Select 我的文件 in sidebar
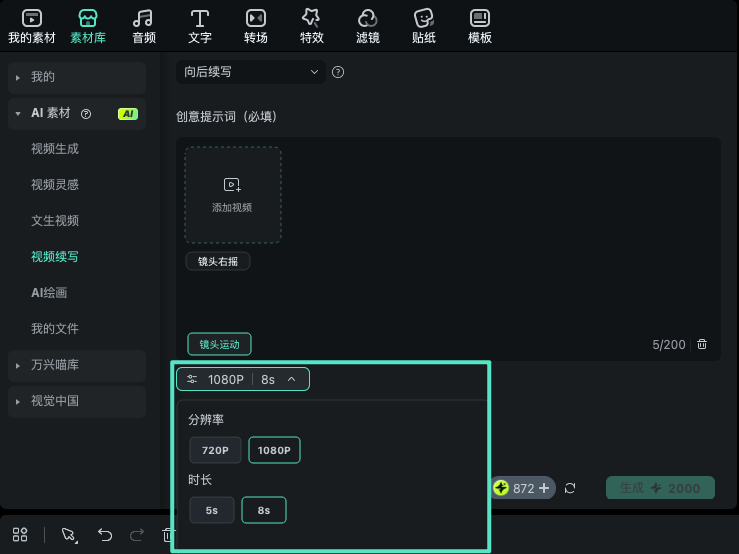The width and height of the screenshot is (739, 554). tap(55, 329)
